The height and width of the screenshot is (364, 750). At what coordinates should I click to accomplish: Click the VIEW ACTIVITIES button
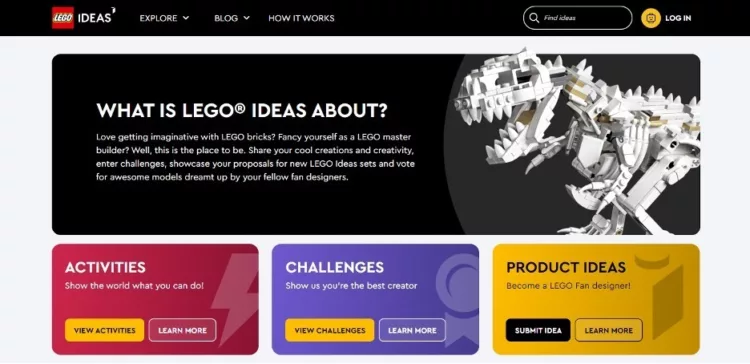pyautogui.click(x=104, y=330)
